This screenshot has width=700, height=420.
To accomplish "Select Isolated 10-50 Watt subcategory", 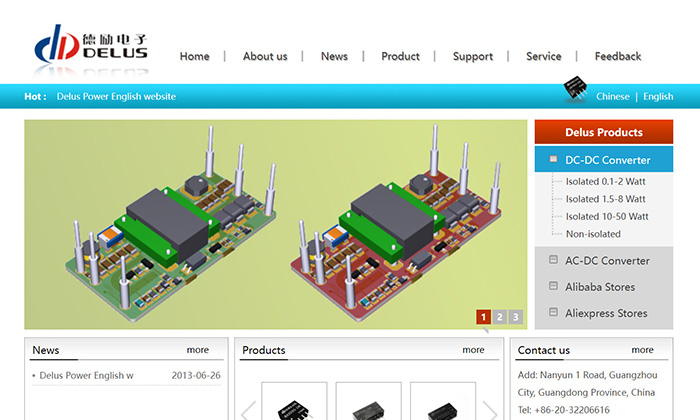I will 607,216.
